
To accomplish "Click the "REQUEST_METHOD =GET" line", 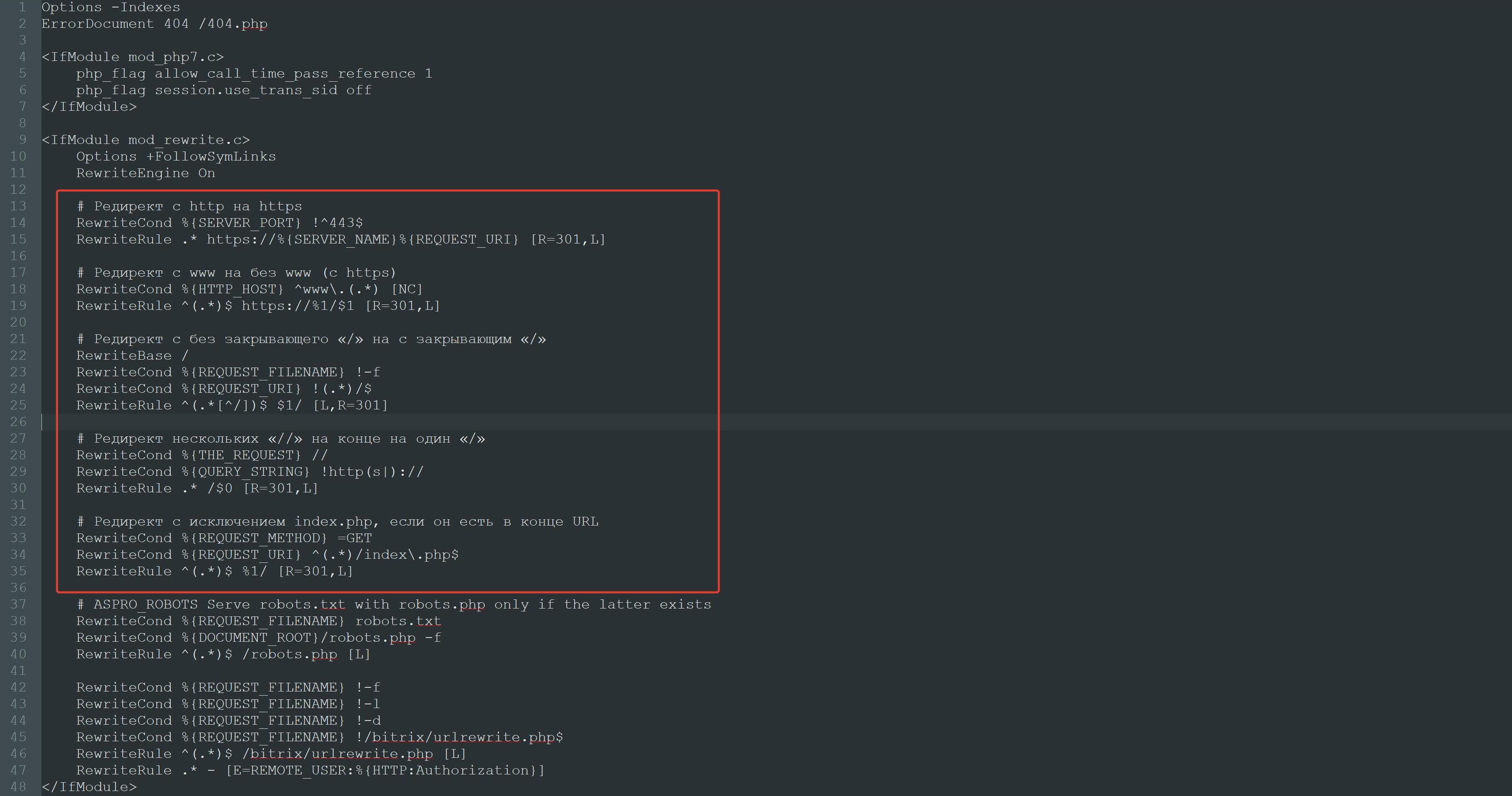I will pos(223,538).
